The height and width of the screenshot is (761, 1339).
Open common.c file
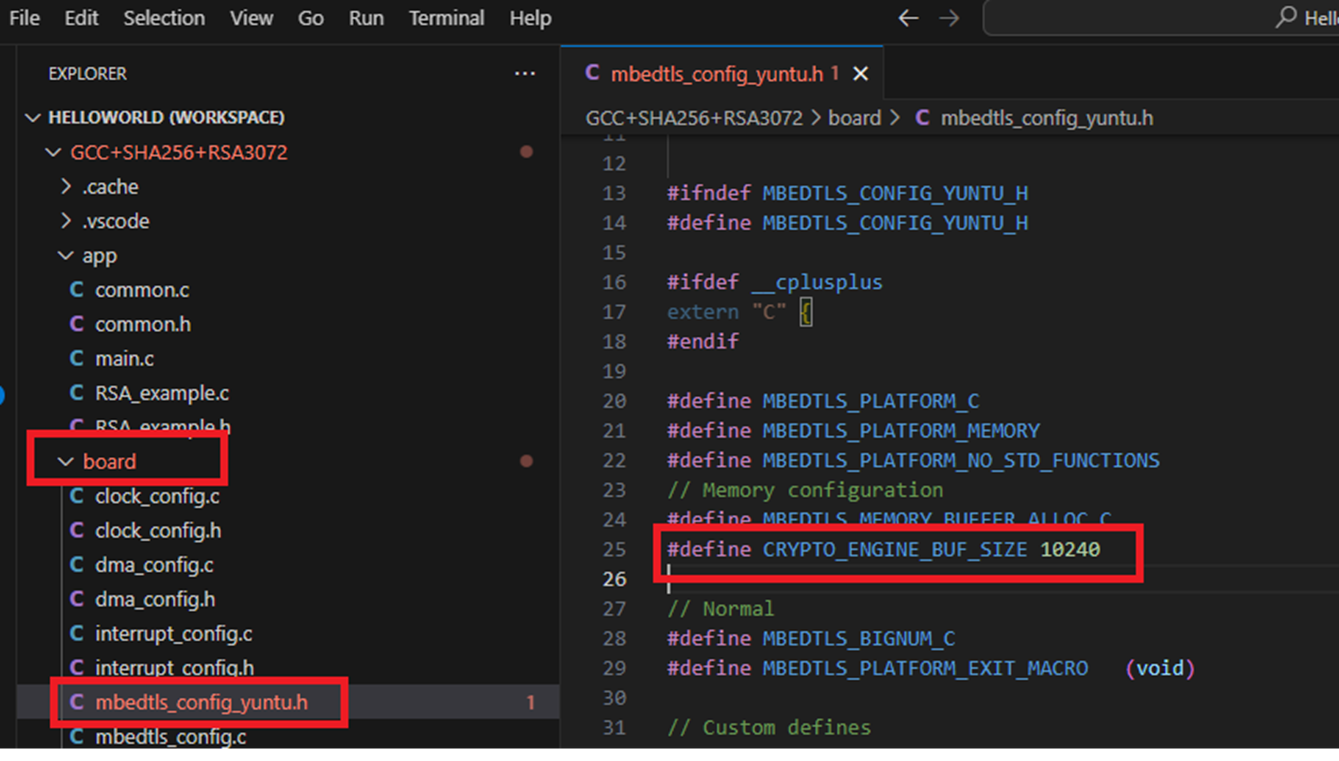142,290
